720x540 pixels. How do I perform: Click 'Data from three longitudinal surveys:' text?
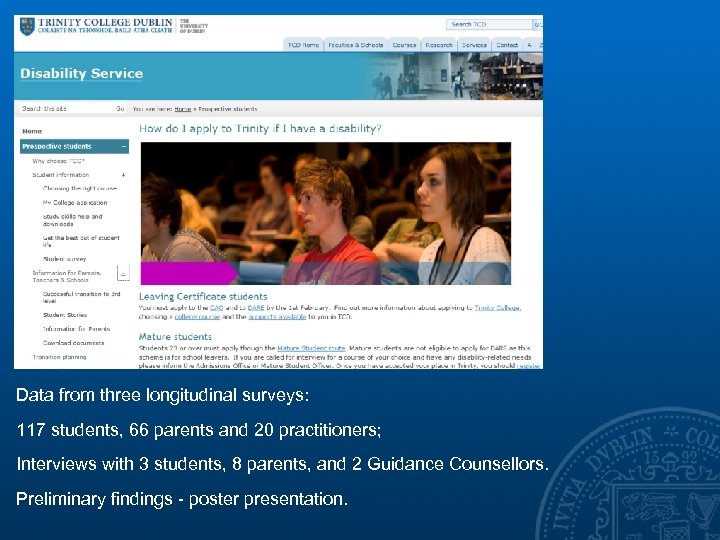[x=163, y=395]
